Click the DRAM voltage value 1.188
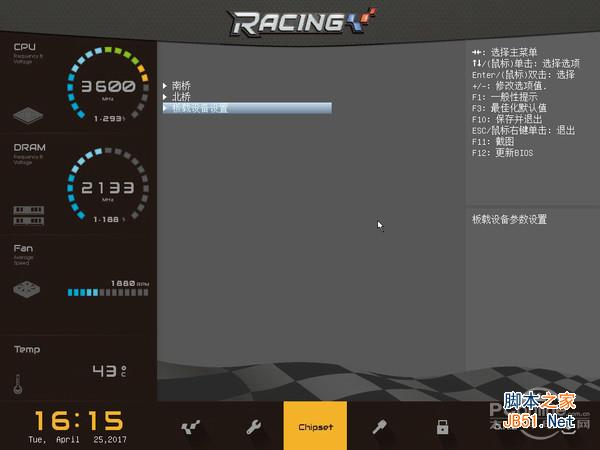Screen dimensions: 600x450 [x=108, y=219]
